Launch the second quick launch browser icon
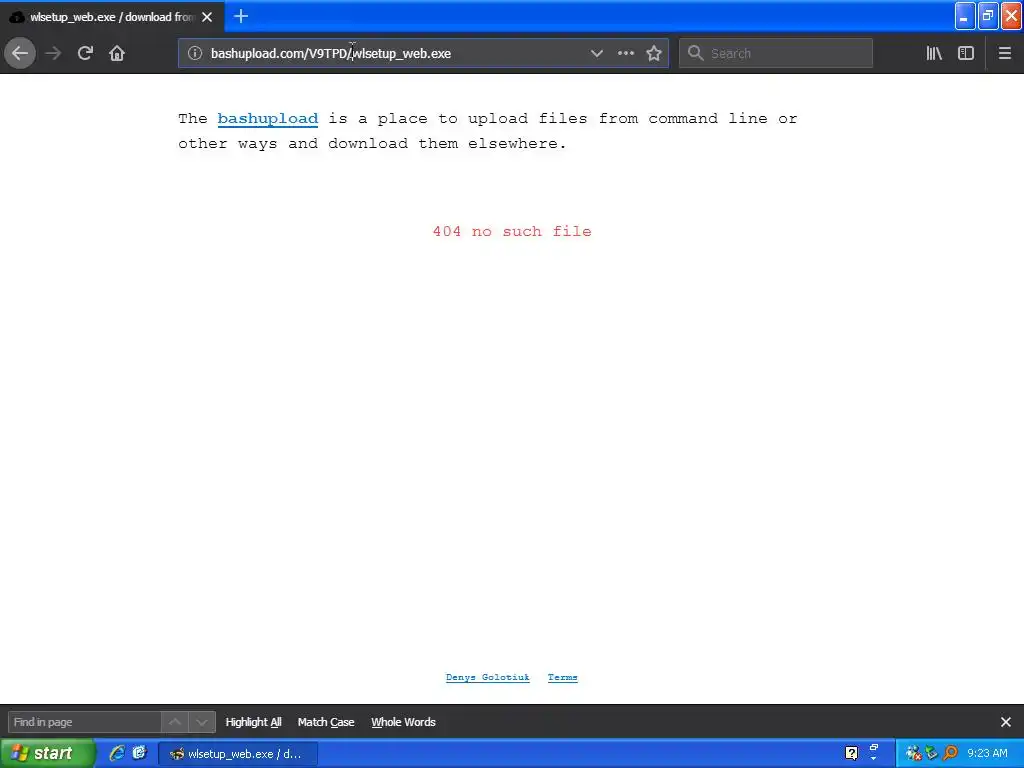This screenshot has height=768, width=1024. pyautogui.click(x=139, y=753)
